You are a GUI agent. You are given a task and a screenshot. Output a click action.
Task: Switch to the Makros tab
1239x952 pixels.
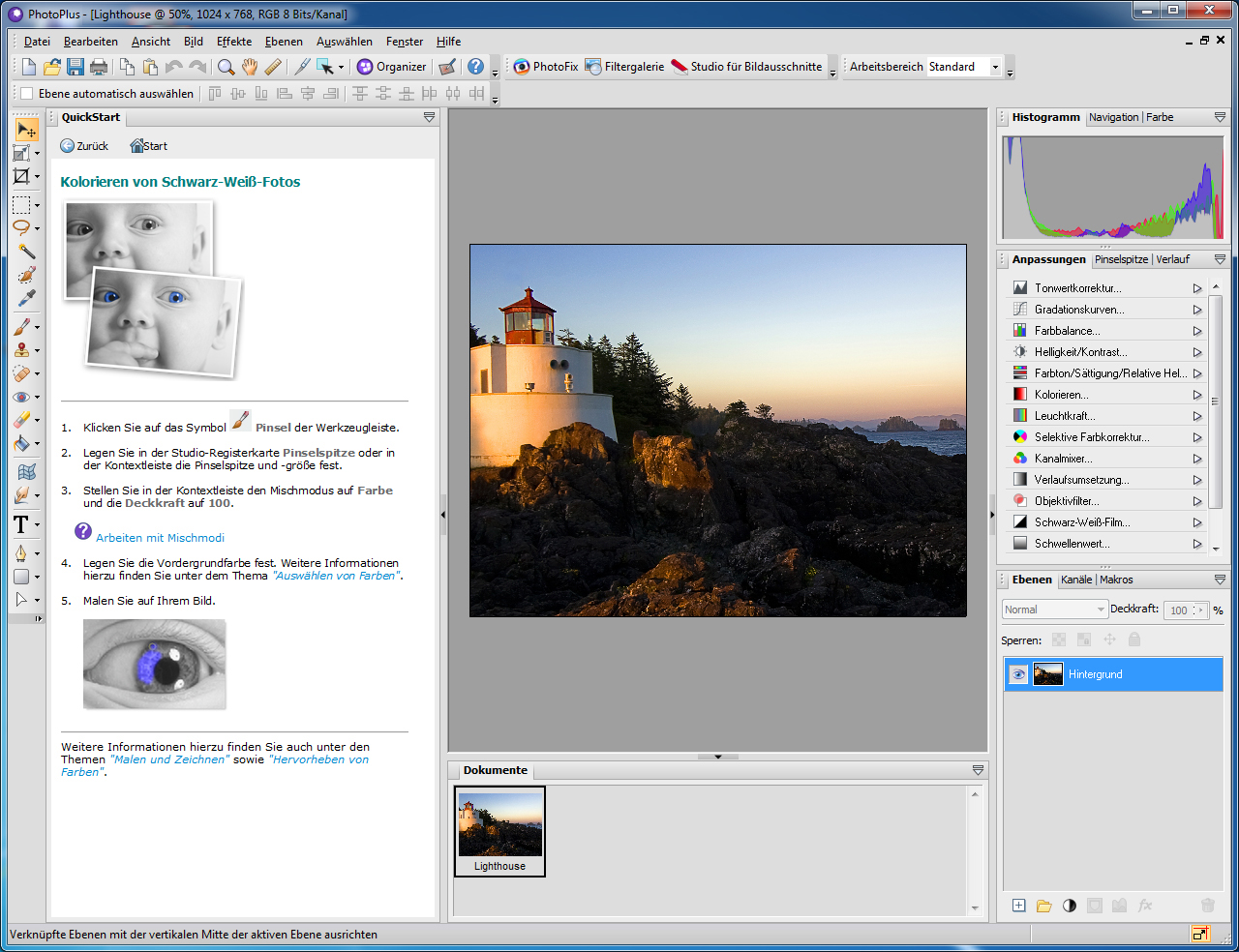(x=1116, y=580)
